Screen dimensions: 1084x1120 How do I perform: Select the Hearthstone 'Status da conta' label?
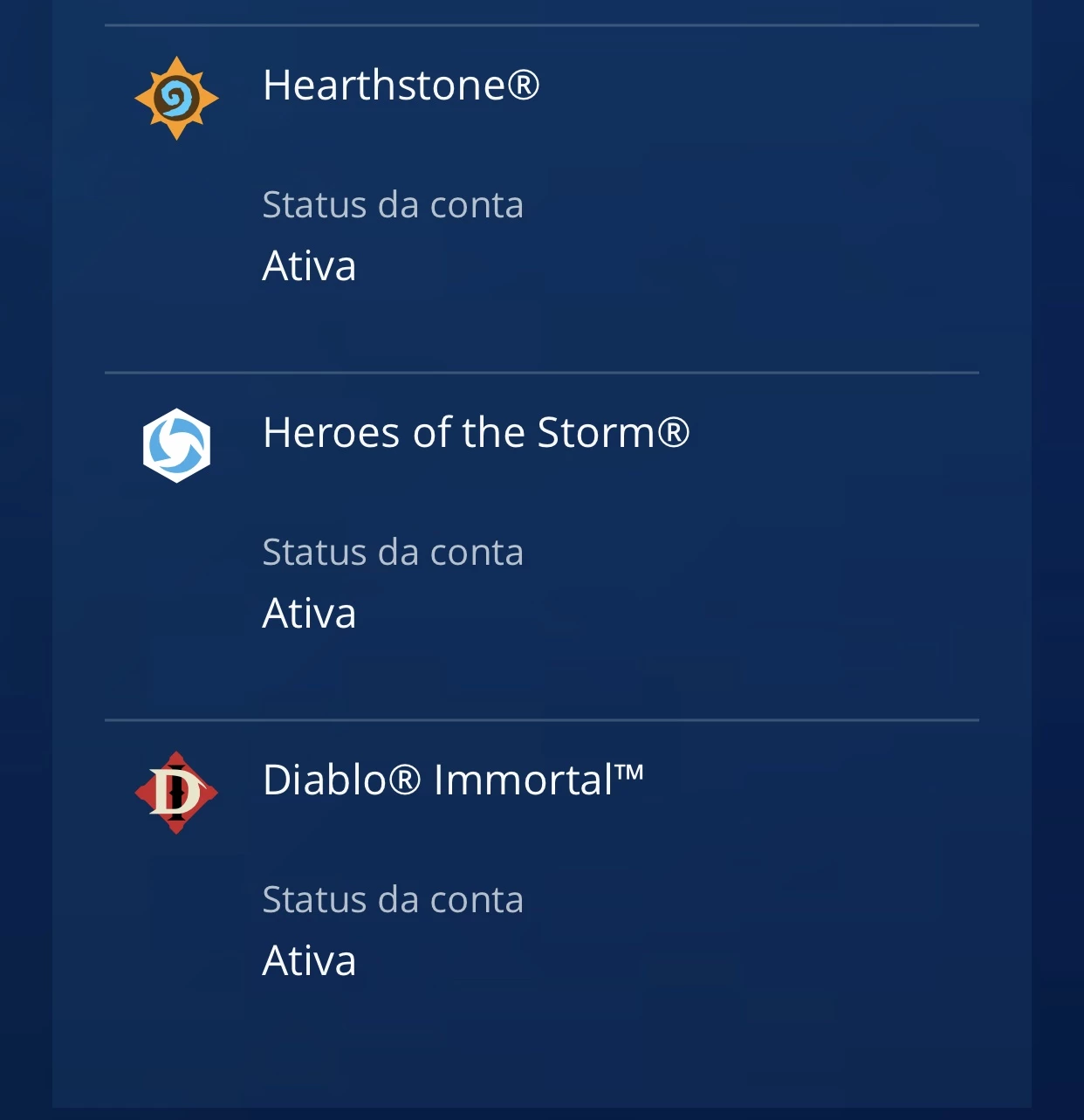pos(393,205)
